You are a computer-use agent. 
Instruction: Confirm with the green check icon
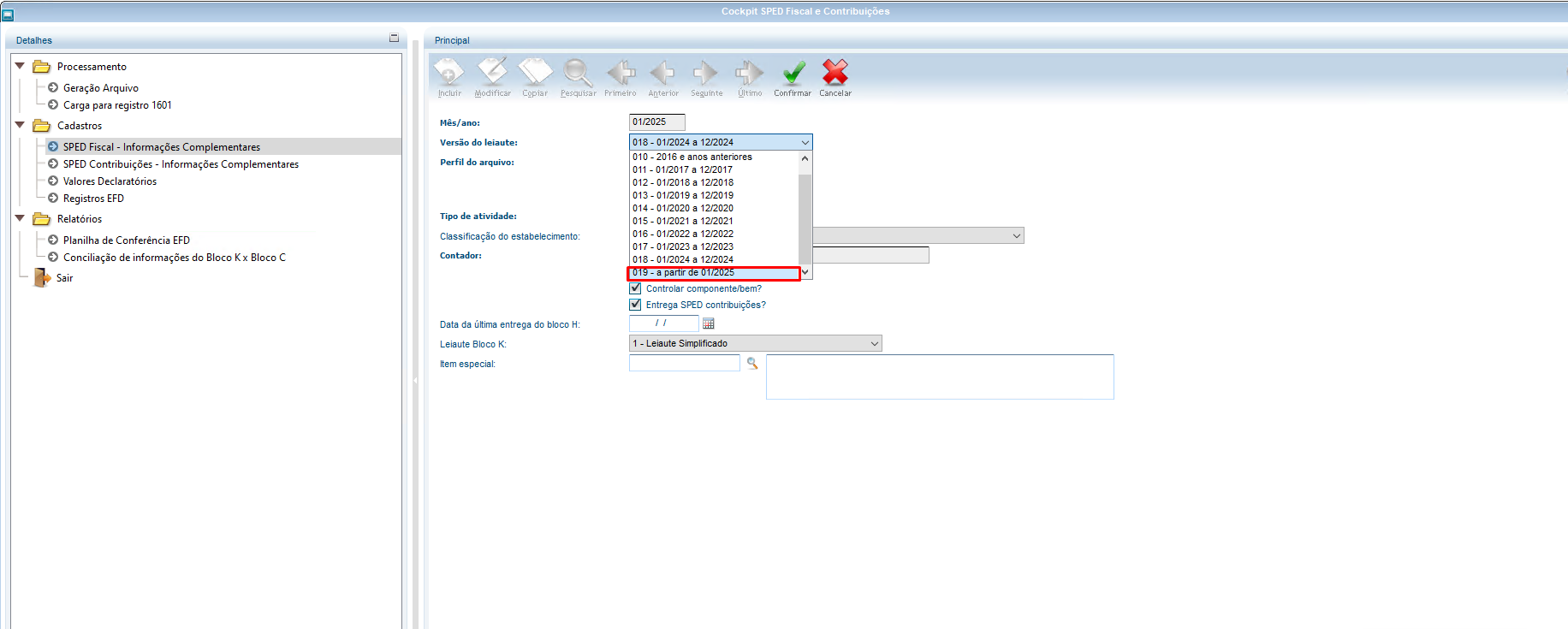point(793,73)
